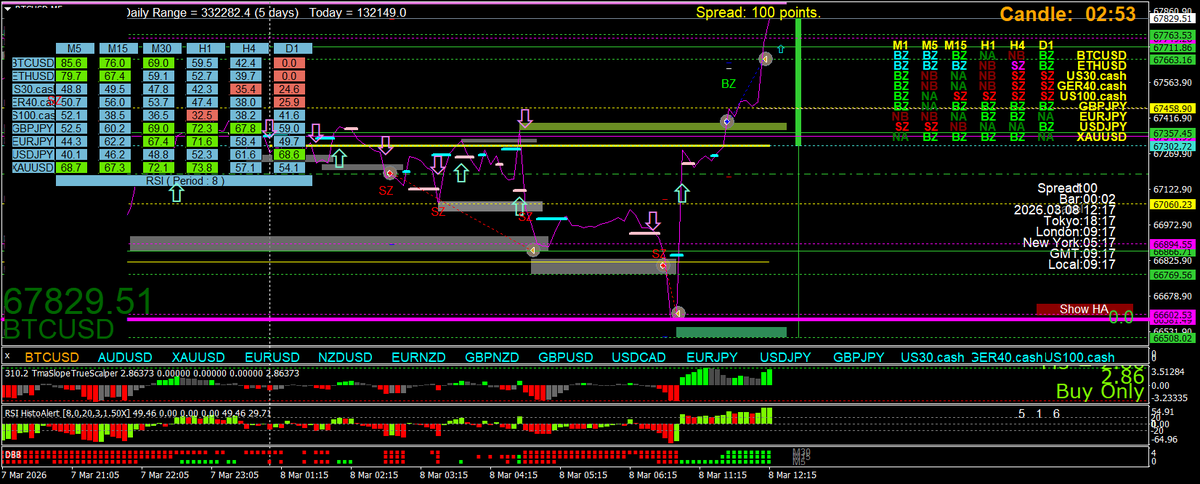
Task: Click the large 67829.51 price label
Action: [x=78, y=302]
